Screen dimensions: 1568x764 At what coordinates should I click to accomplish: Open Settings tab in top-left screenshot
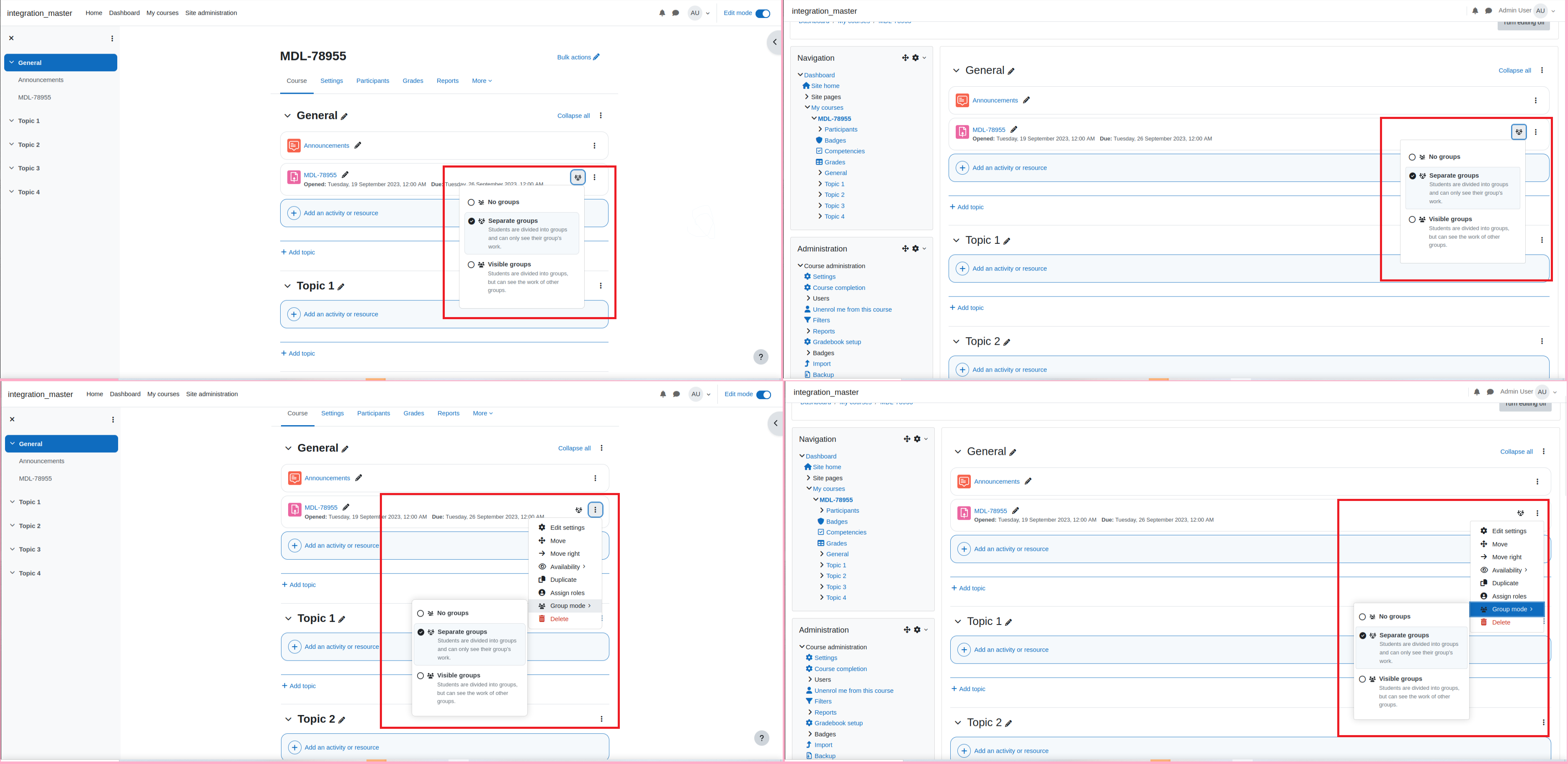point(331,81)
